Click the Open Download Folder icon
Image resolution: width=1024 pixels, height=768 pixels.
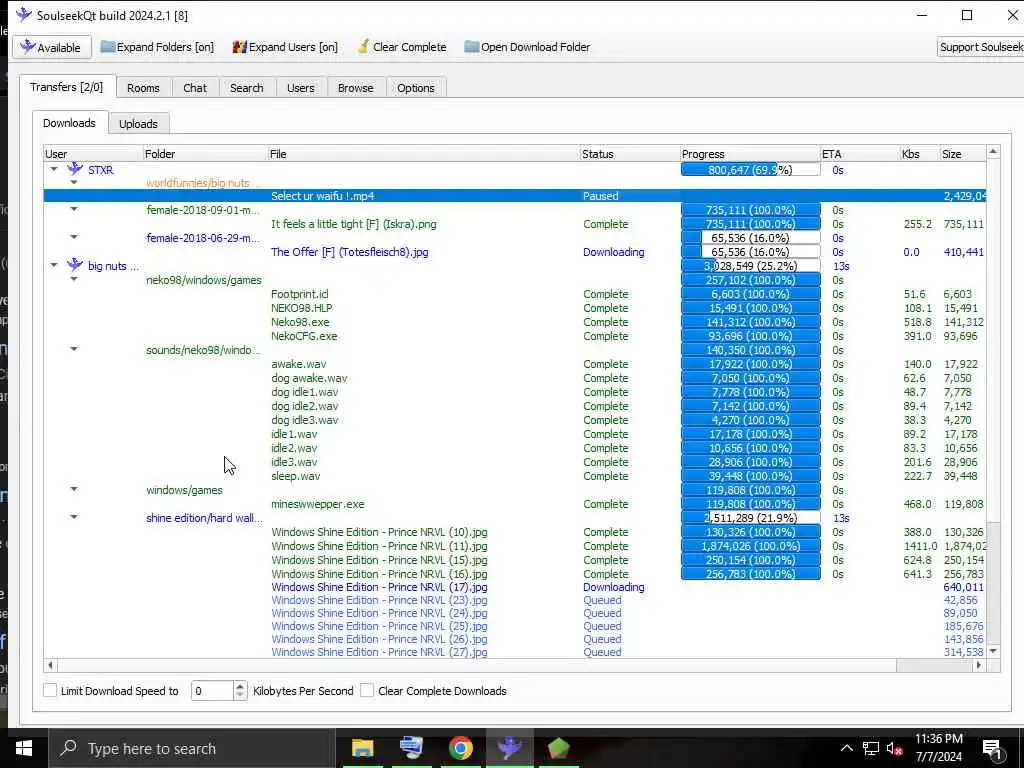click(x=472, y=47)
